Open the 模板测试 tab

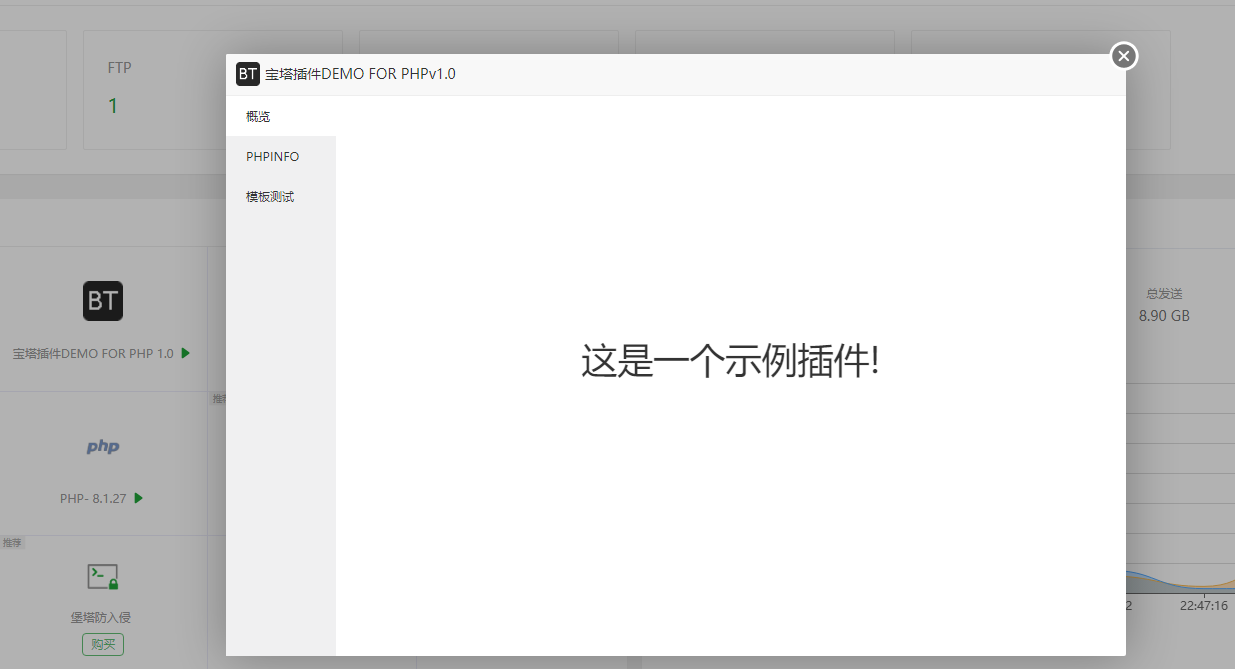click(x=281, y=197)
